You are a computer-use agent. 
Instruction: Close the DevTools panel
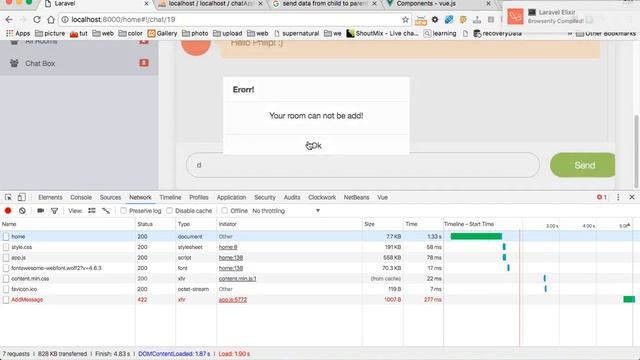pos(632,197)
